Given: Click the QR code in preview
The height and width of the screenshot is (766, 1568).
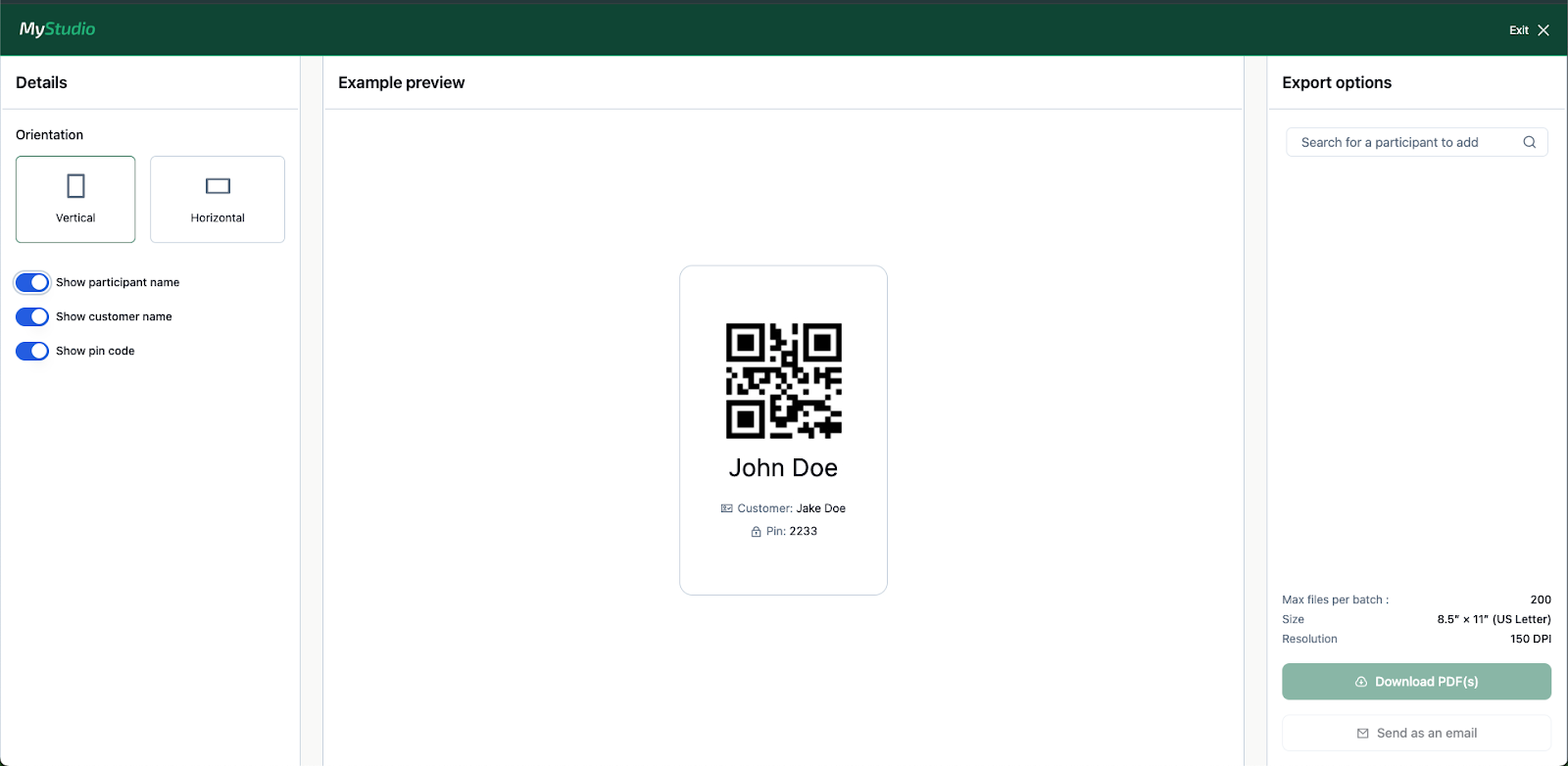Looking at the screenshot, I should [784, 380].
